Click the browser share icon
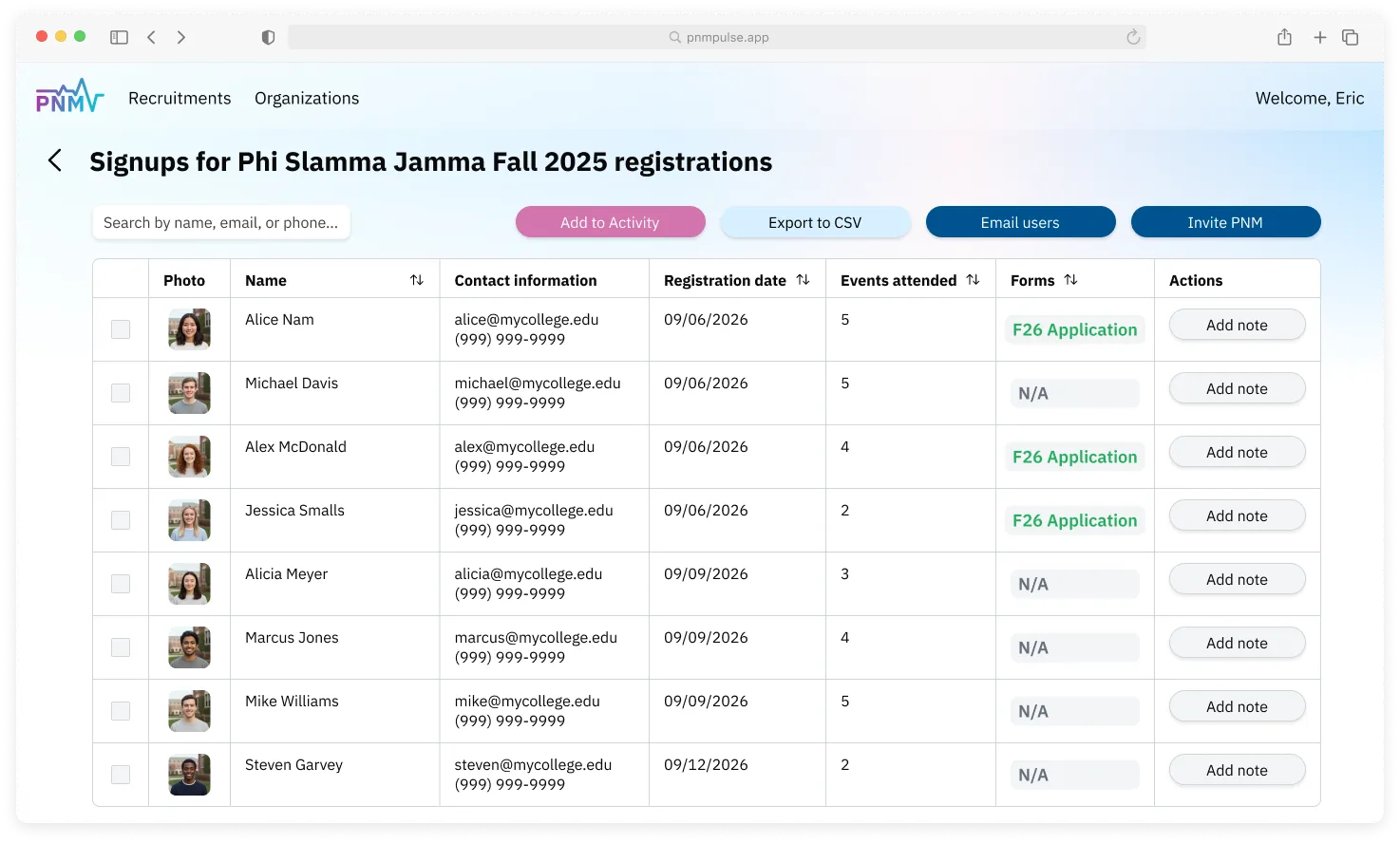The image size is (1400, 843). pos(1284,37)
